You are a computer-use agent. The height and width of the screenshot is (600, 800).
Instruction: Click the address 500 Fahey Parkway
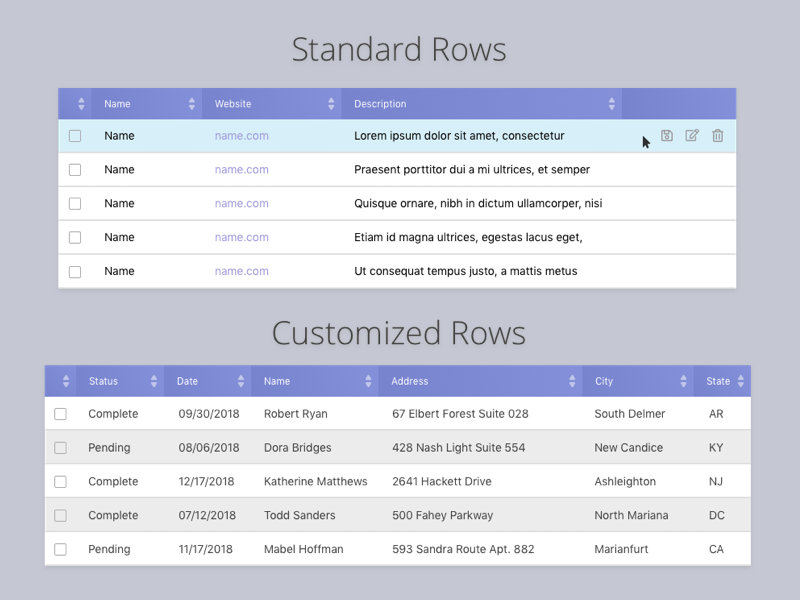click(x=442, y=515)
